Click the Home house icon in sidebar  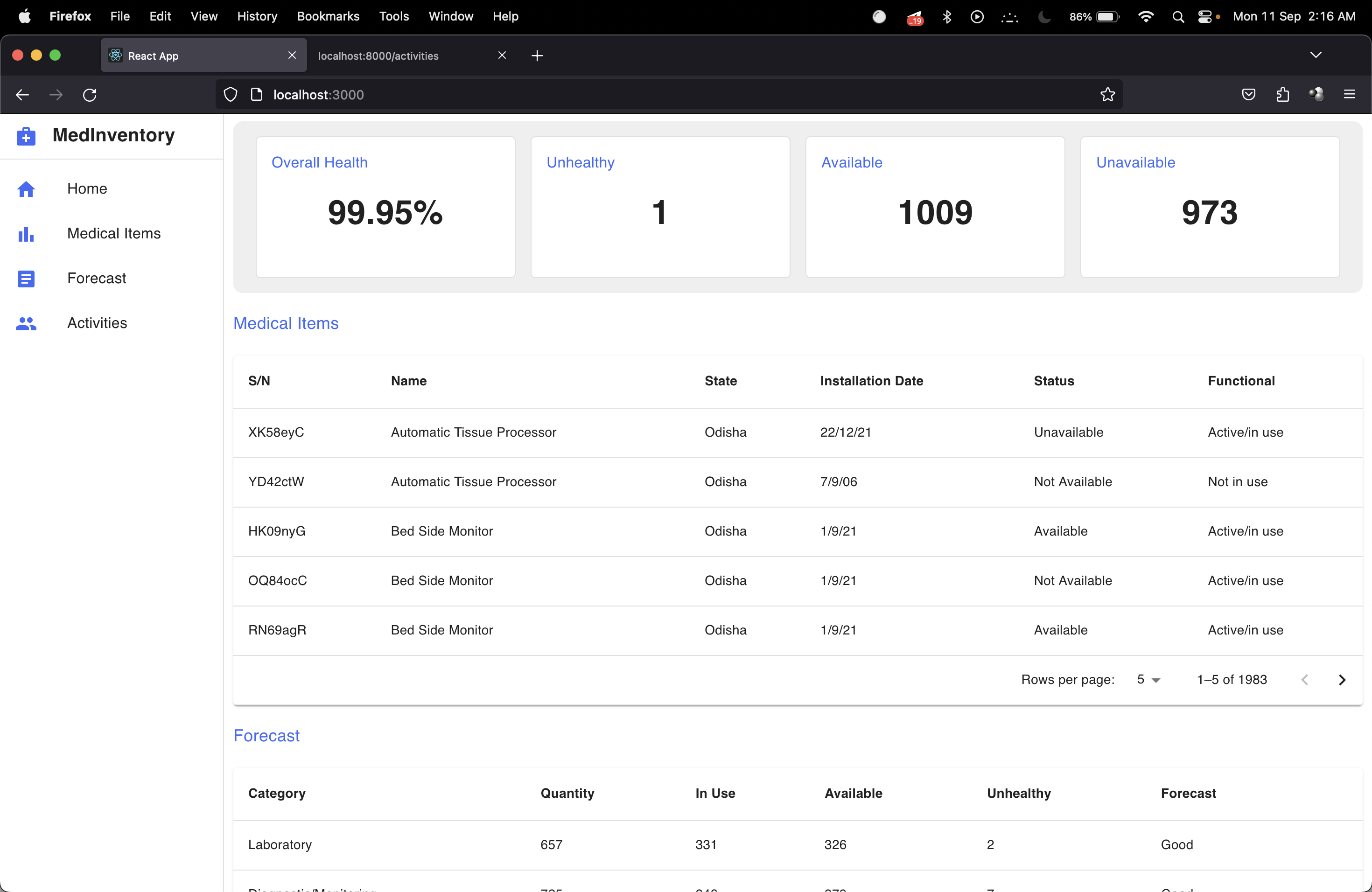[26, 189]
